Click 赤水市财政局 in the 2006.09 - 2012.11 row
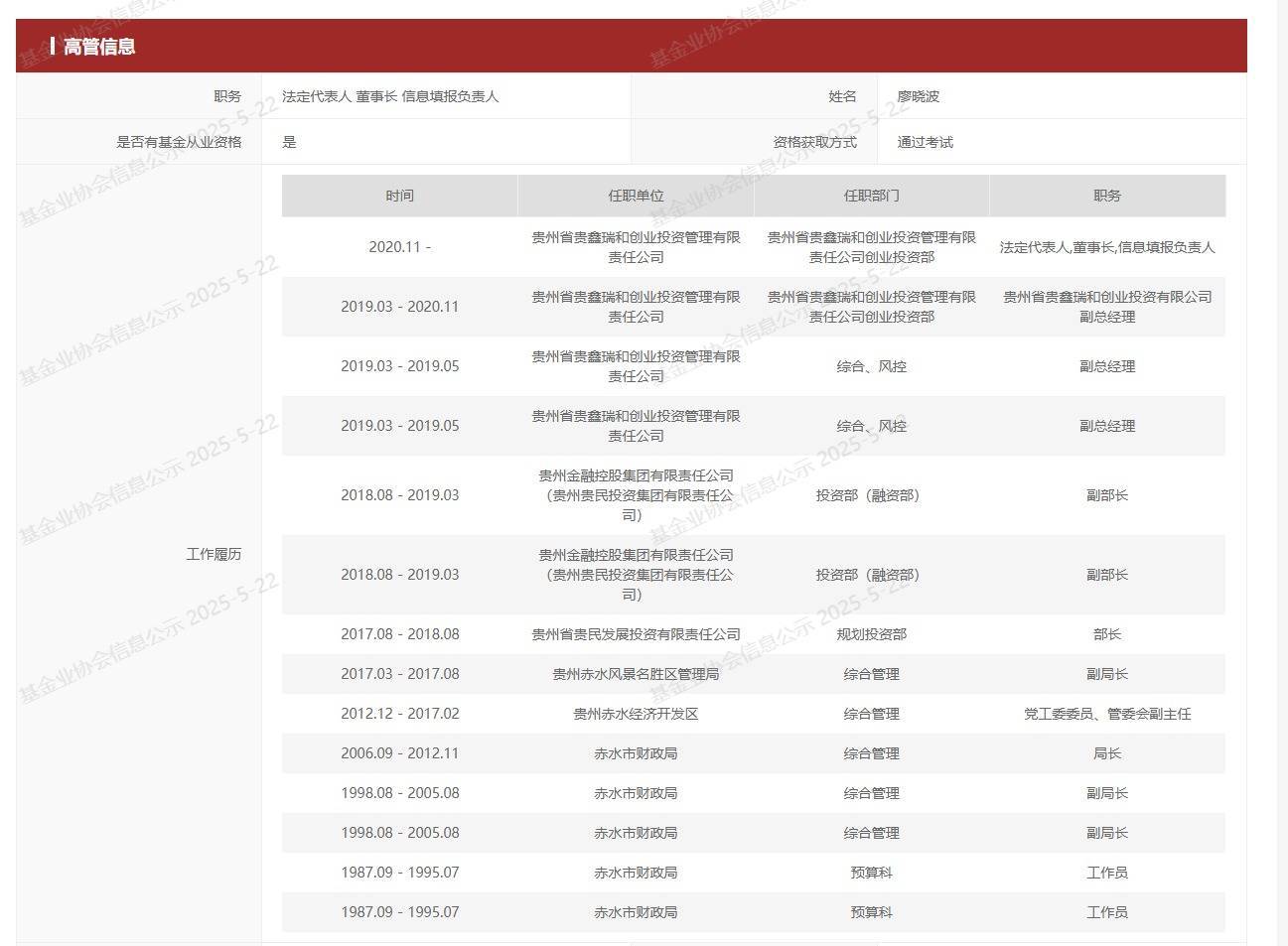The width and height of the screenshot is (1288, 946). click(636, 753)
